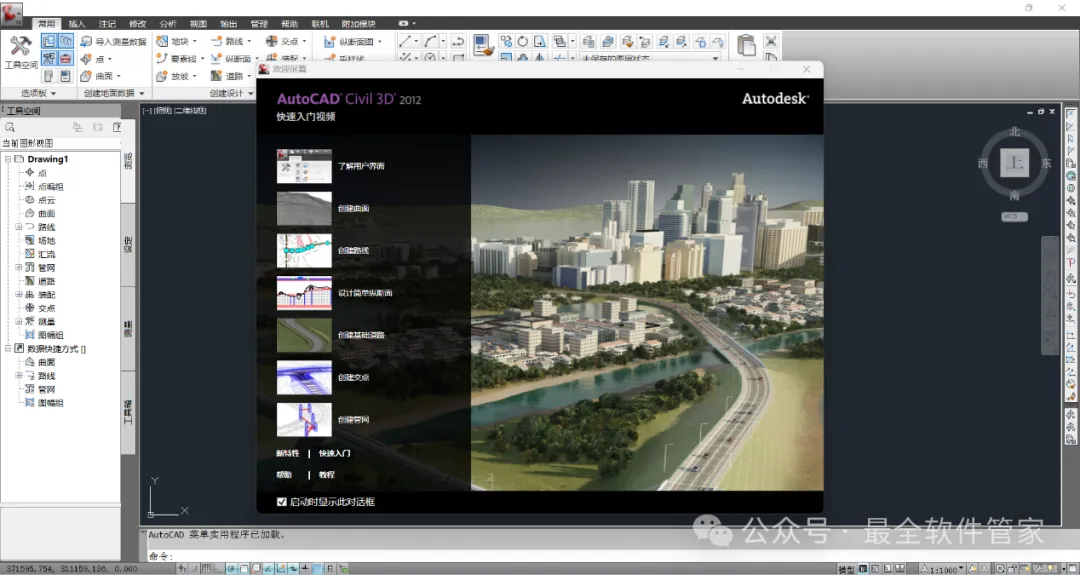Screen dimensions: 1080x575
Task: Toggle the Prospector palette icon in 选项板
Action: coord(48,41)
